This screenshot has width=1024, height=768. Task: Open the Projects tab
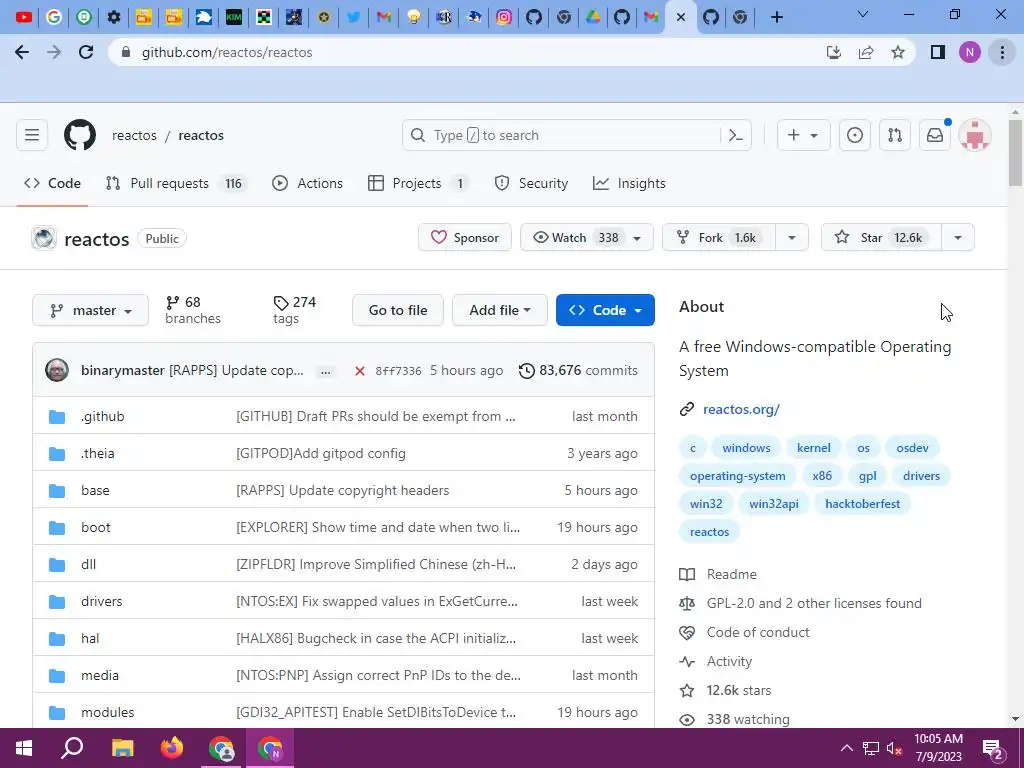coord(419,184)
